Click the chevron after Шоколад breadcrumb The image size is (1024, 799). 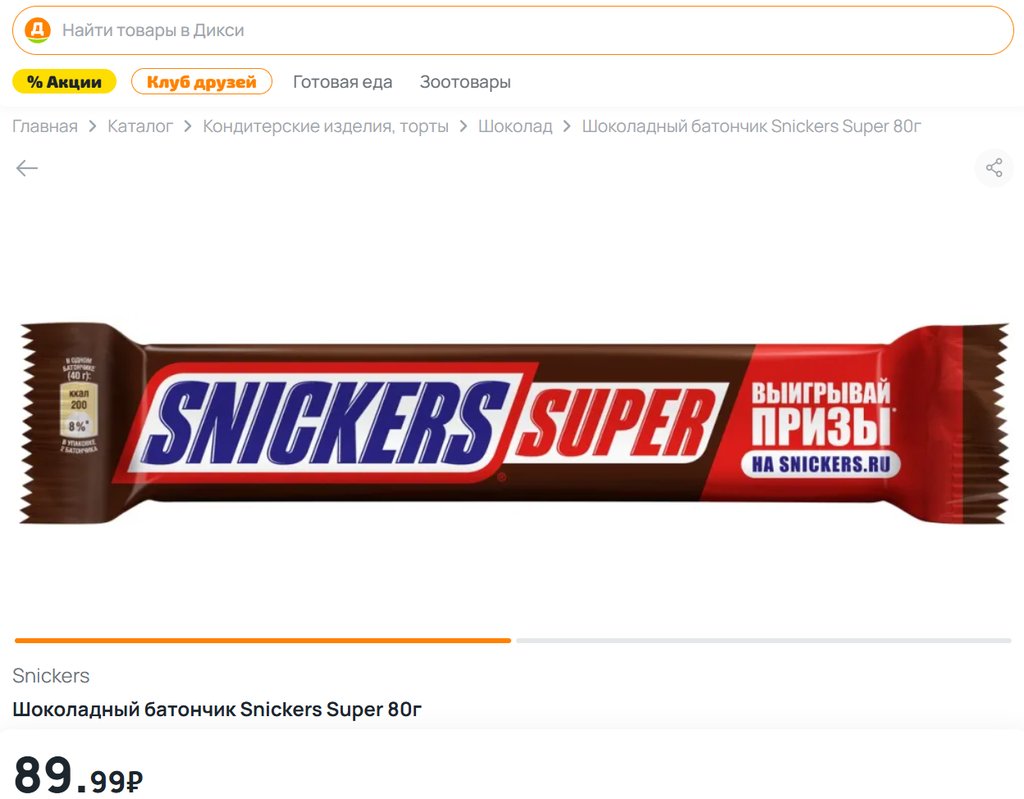567,126
